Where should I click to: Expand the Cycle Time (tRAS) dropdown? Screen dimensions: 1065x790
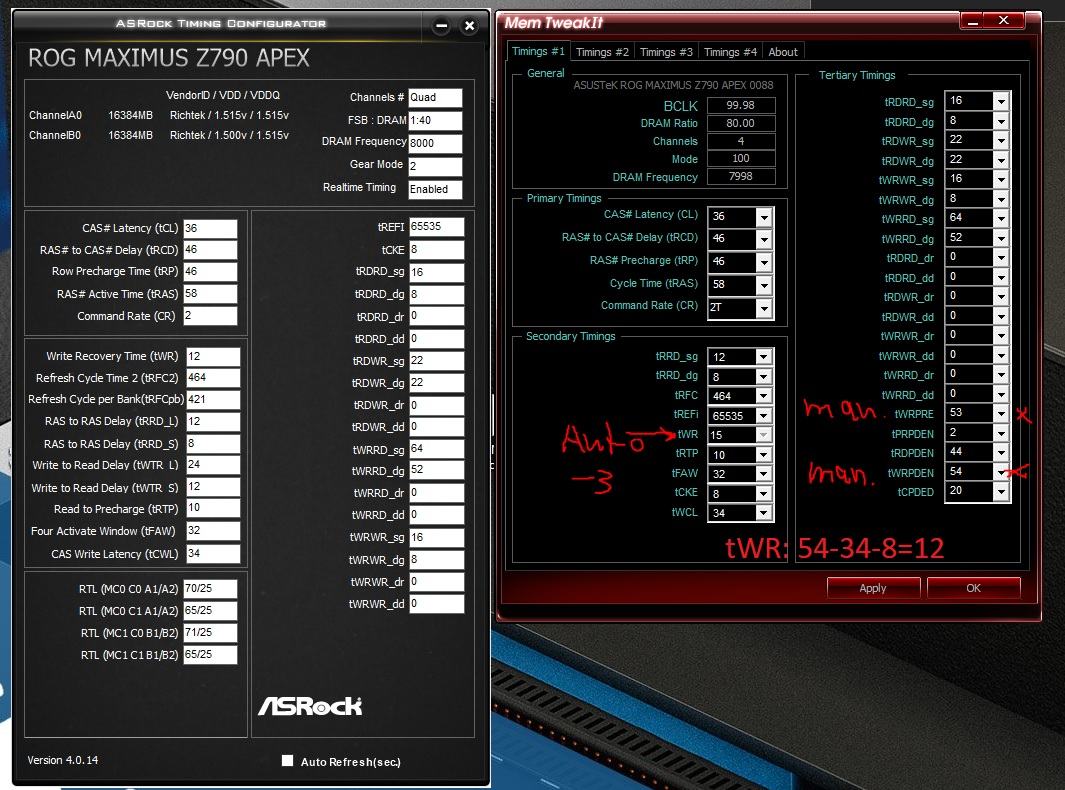(x=764, y=285)
